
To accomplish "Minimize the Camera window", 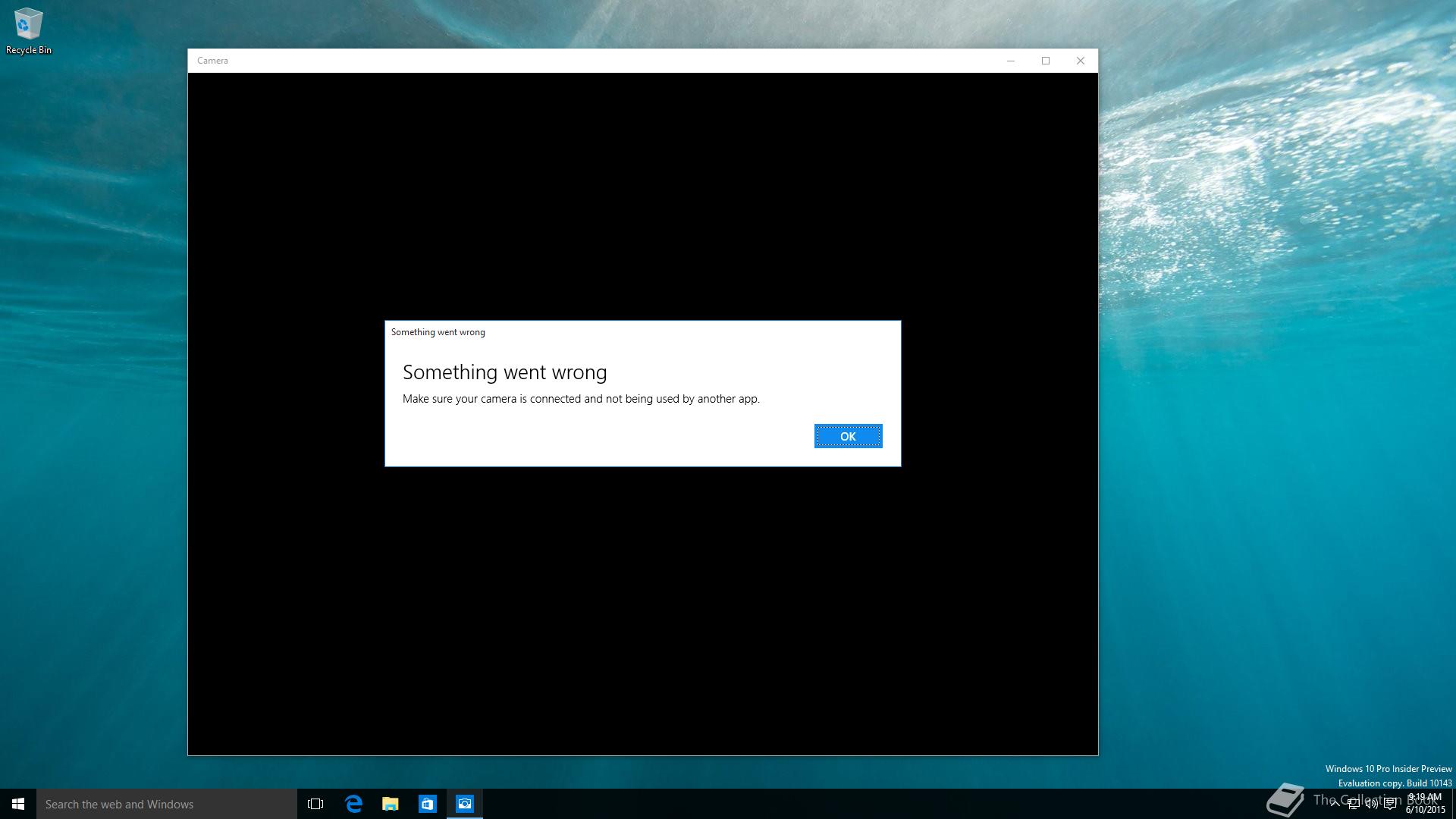I will (x=1011, y=61).
